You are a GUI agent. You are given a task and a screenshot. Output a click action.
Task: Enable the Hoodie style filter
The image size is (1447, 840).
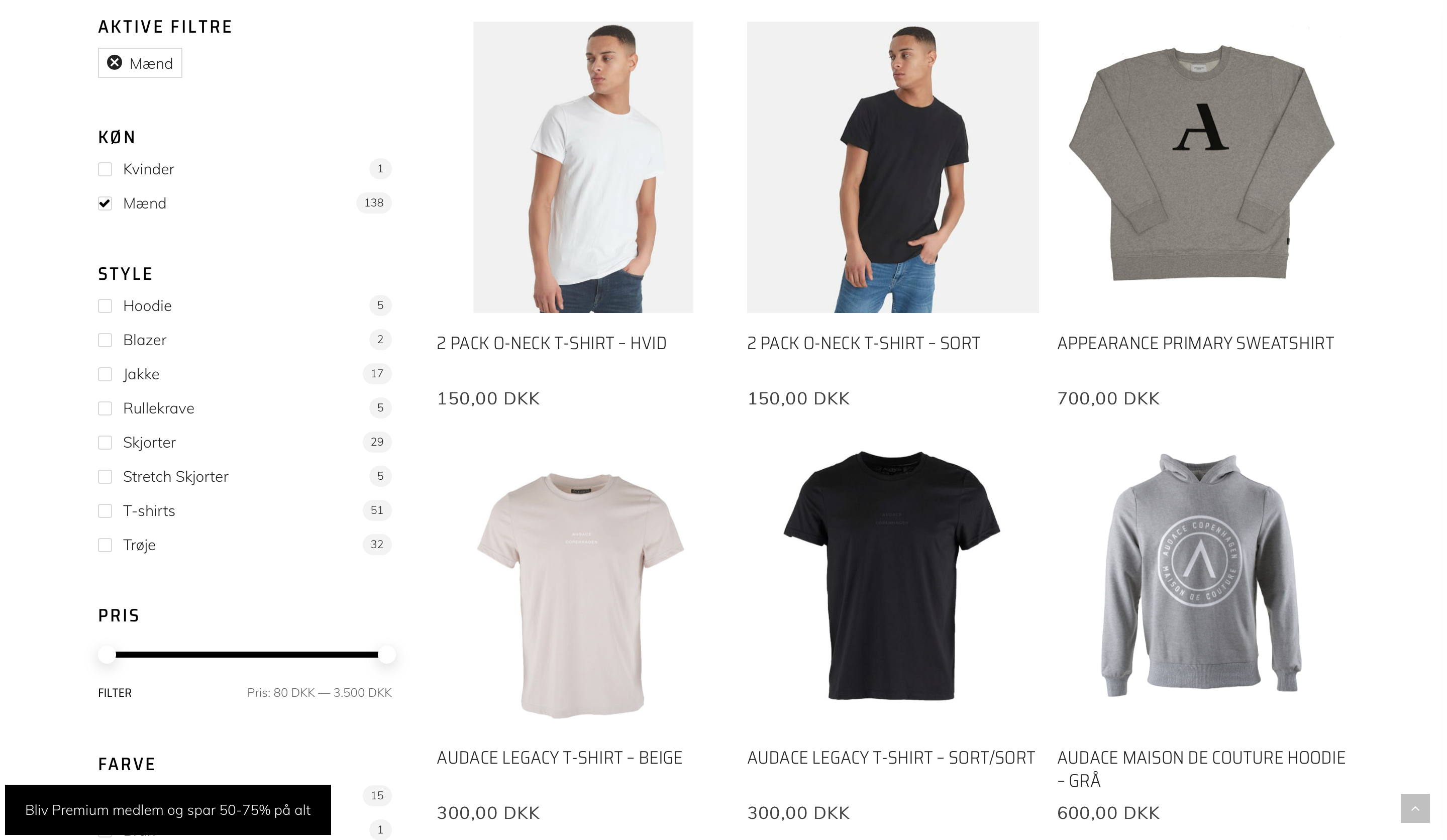105,306
